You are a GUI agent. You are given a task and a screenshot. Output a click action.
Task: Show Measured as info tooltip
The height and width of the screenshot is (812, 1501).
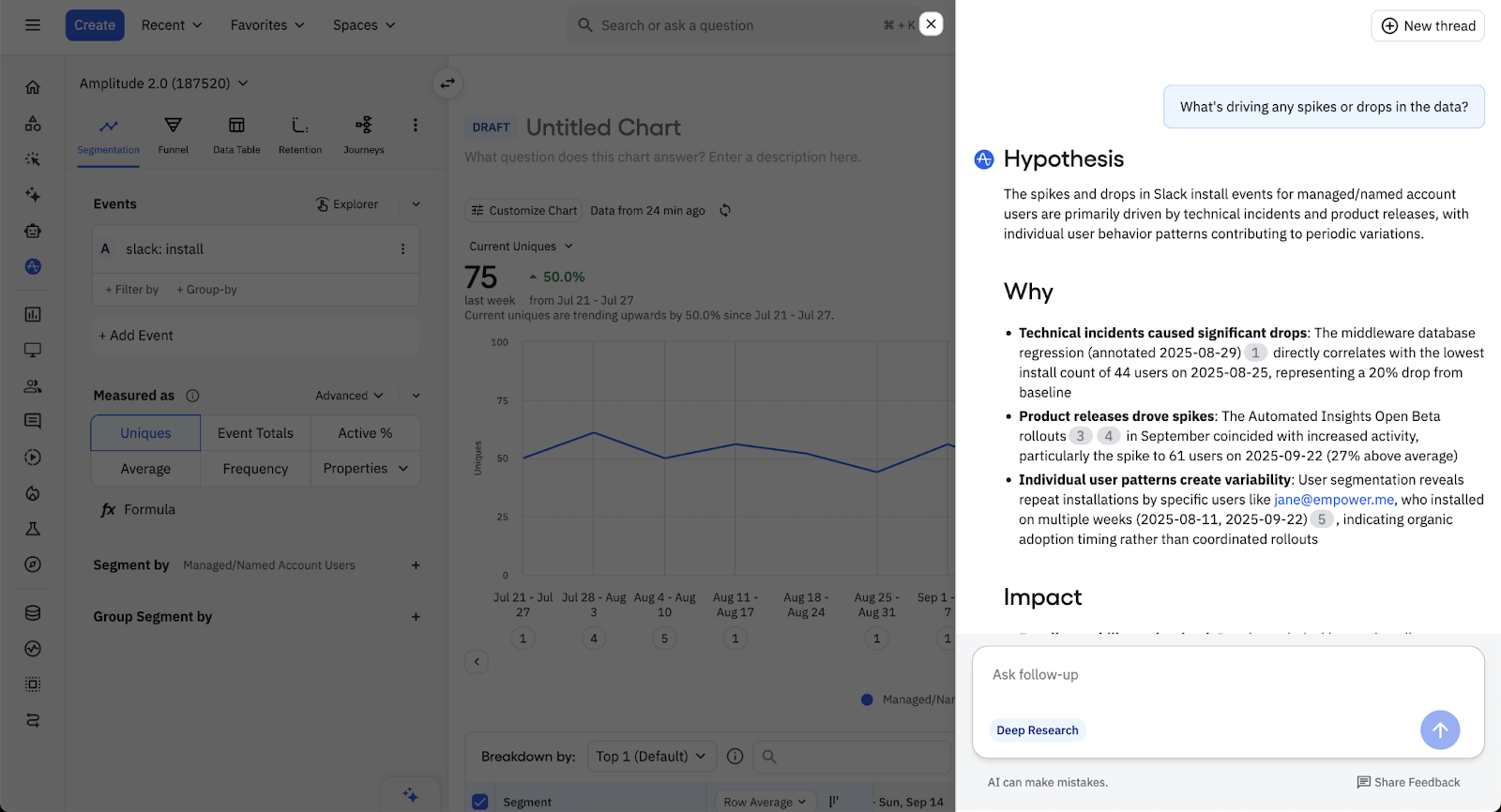(192, 396)
